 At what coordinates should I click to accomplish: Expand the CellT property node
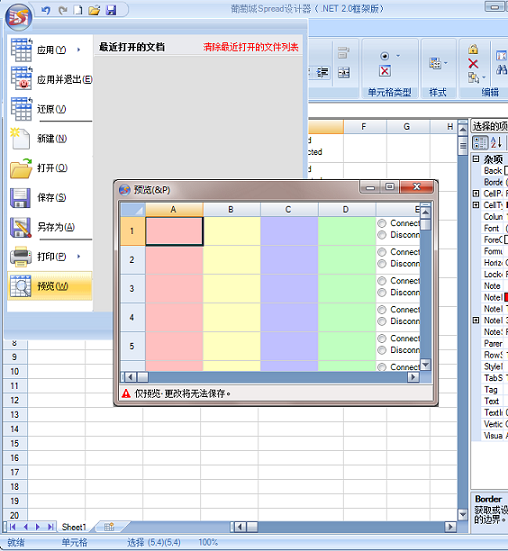[476, 205]
